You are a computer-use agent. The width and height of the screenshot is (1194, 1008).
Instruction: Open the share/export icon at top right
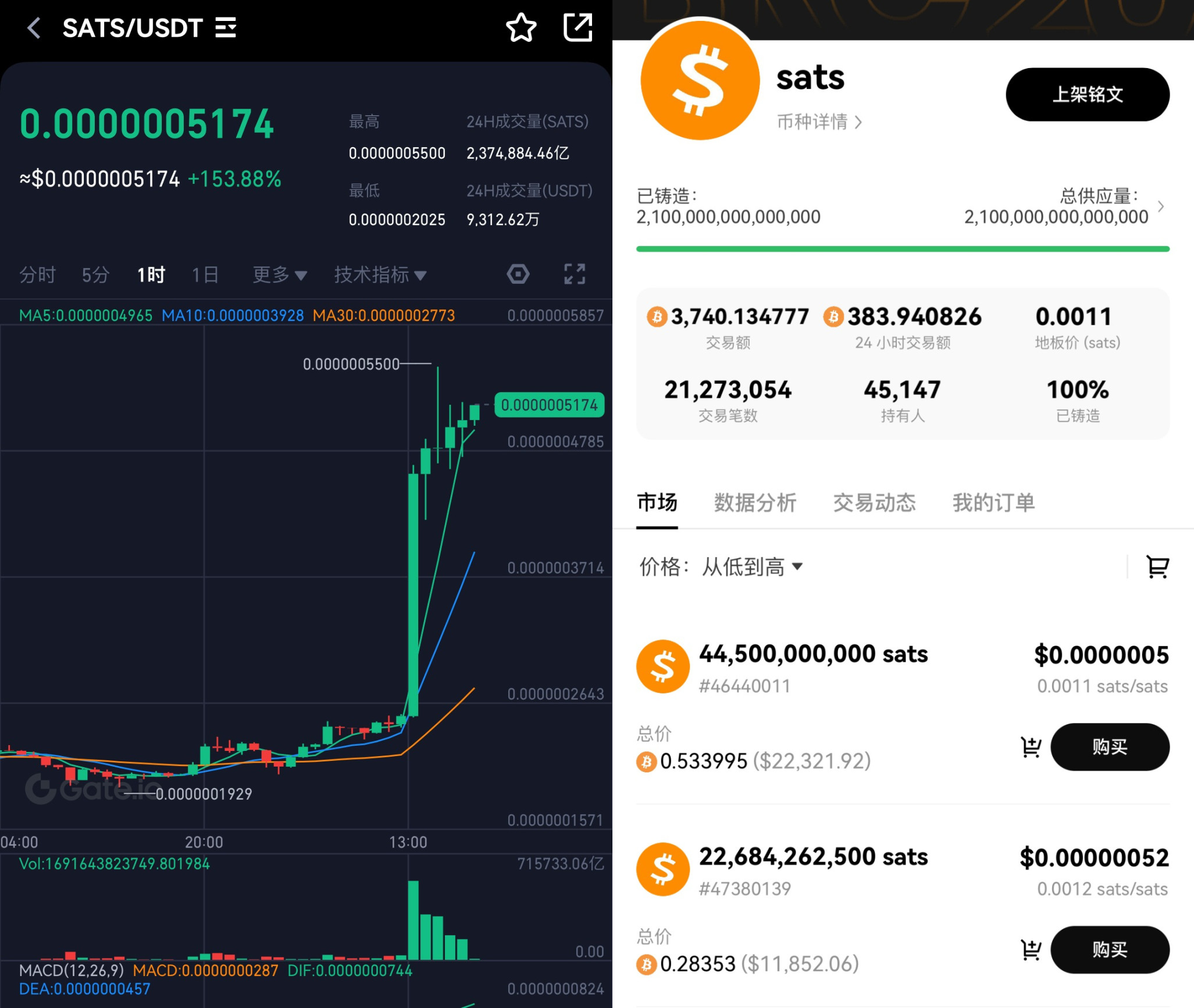tap(578, 27)
